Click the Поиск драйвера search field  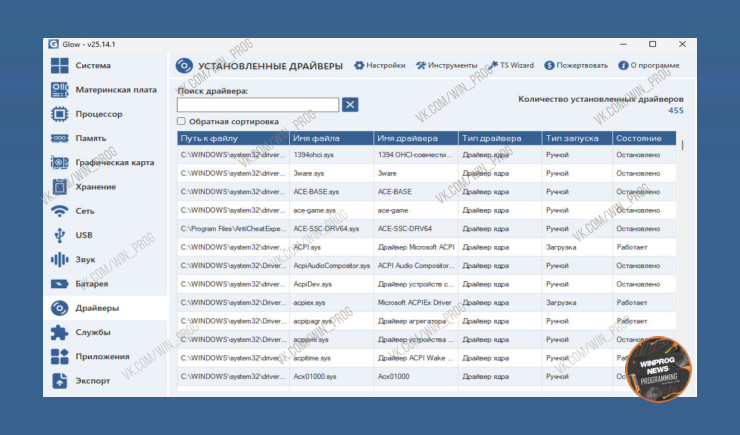coord(258,104)
